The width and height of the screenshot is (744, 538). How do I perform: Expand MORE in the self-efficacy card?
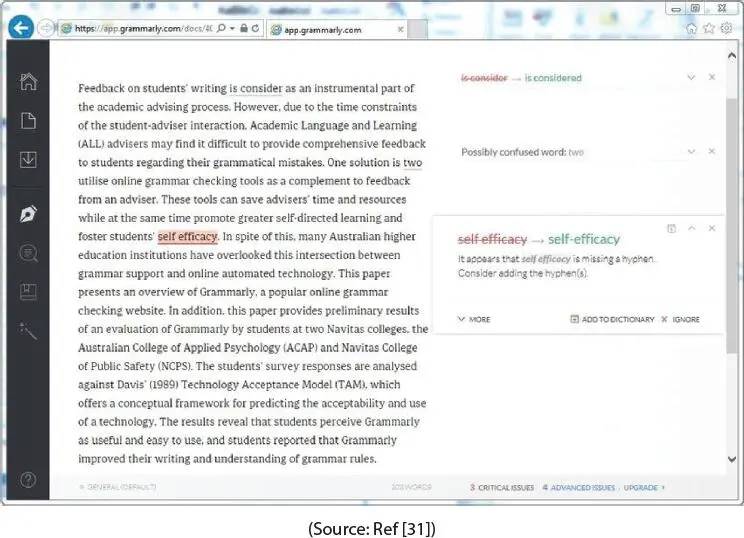pos(474,319)
